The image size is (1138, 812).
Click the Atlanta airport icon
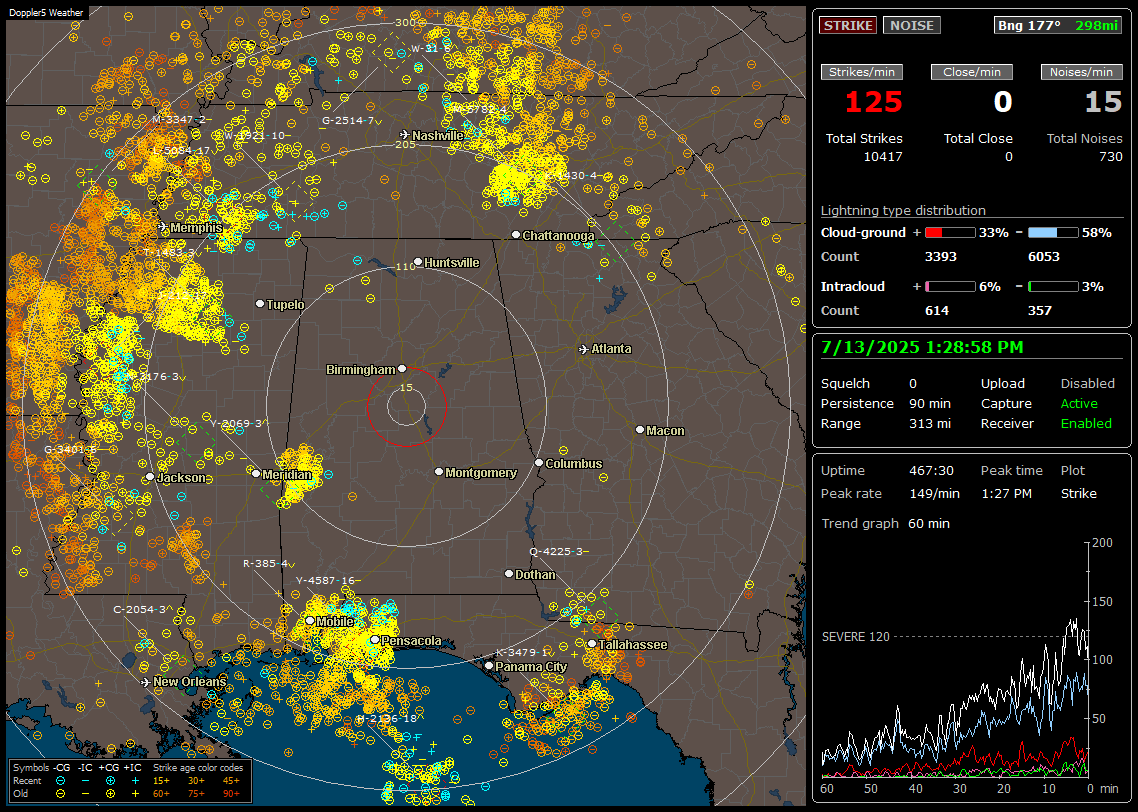point(584,349)
